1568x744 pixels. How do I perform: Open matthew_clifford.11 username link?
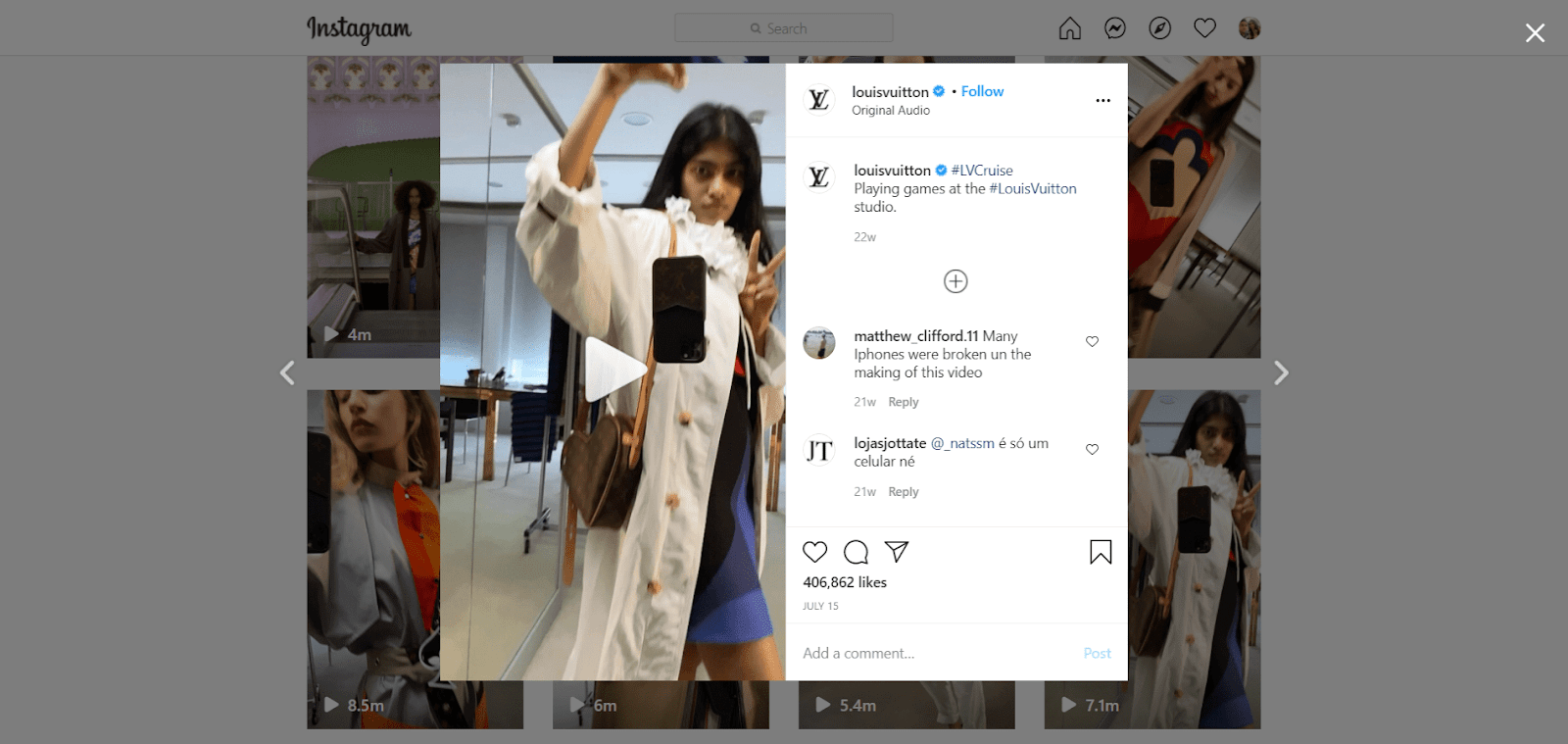click(x=916, y=336)
